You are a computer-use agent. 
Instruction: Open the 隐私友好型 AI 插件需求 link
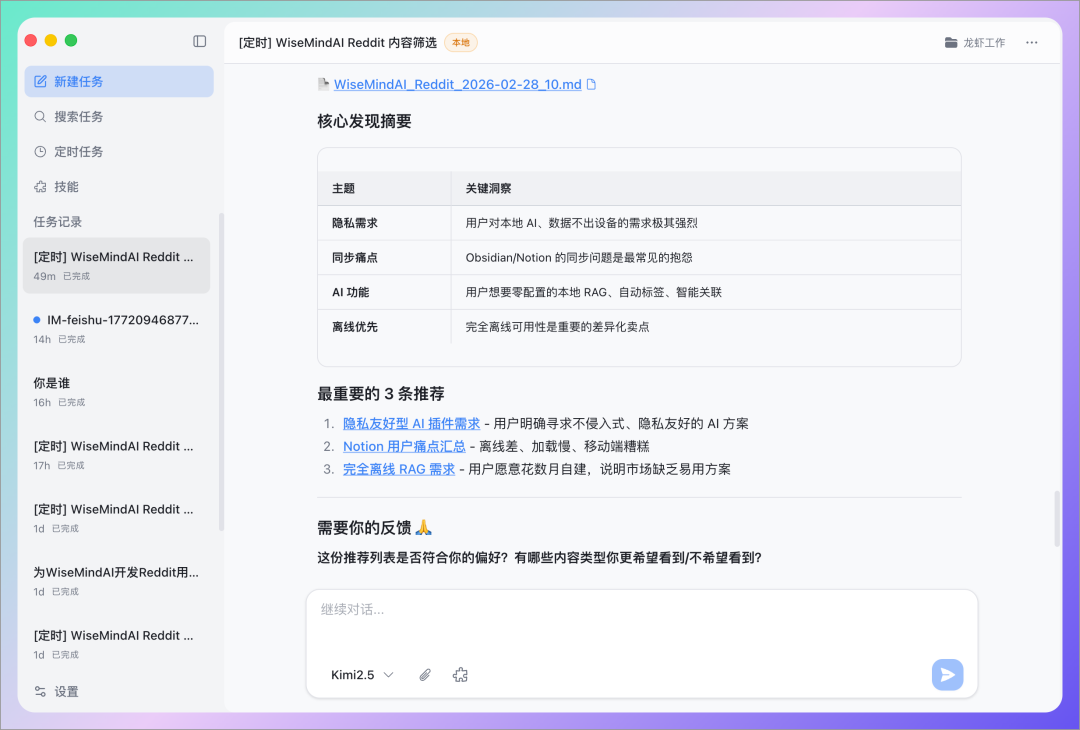[411, 423]
